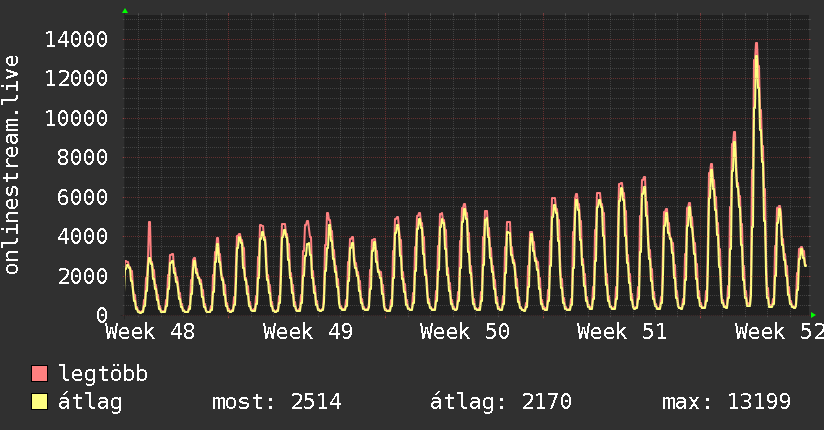Click the 6000 y-axis label
This screenshot has width=824, height=430.
83,197
